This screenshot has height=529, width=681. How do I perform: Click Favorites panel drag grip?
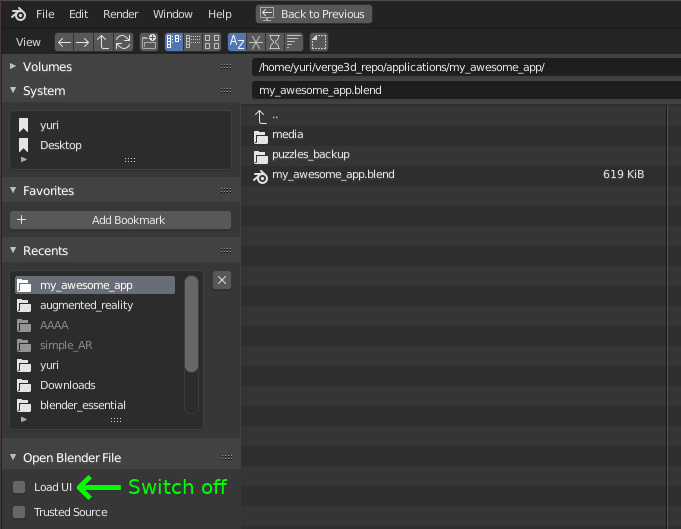226,190
